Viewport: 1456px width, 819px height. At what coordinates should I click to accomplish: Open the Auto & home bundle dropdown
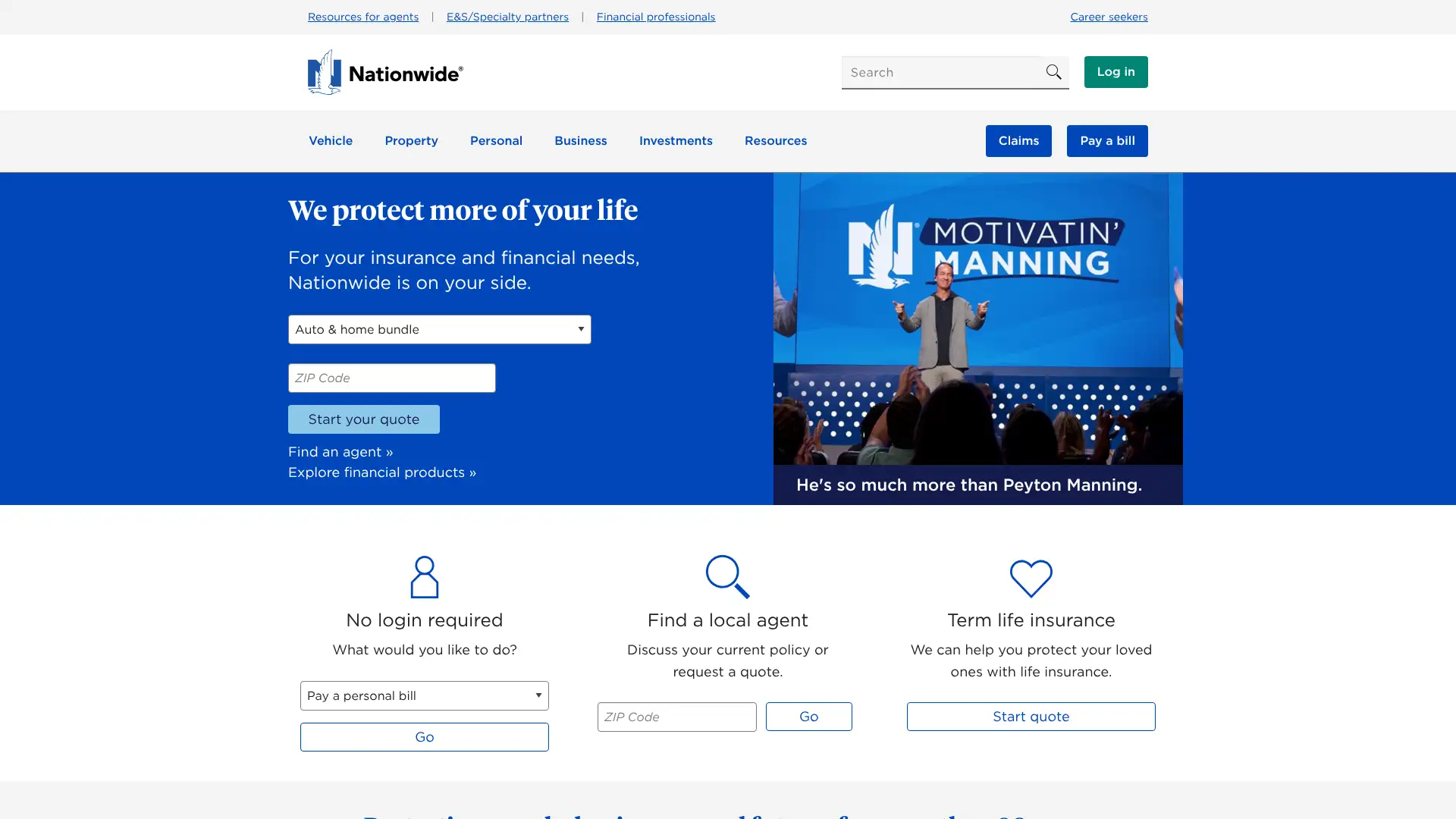[440, 330]
